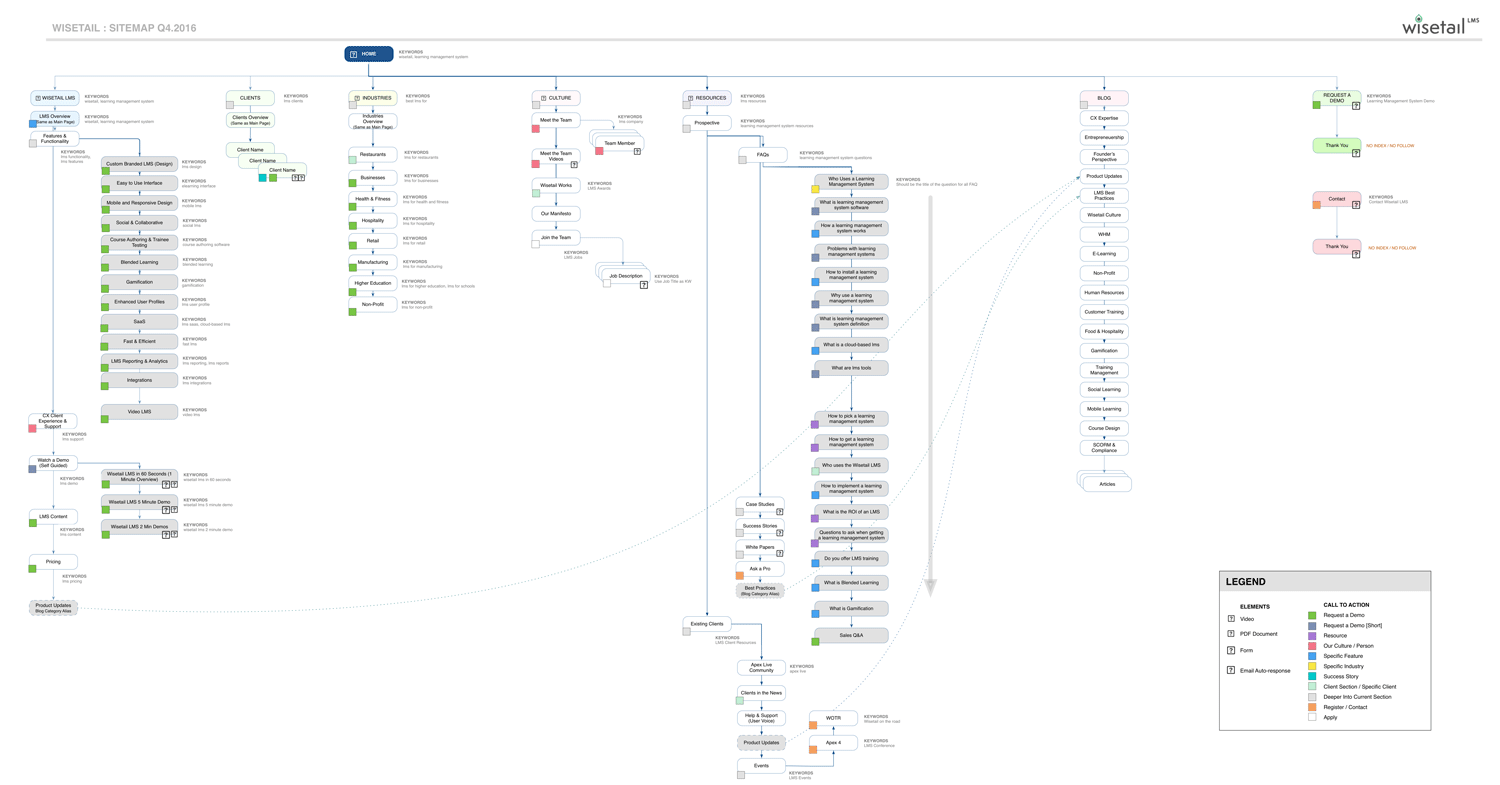The width and height of the screenshot is (1500, 785).
Task: Select the CX Client Experience & Support node
Action: pos(53,421)
